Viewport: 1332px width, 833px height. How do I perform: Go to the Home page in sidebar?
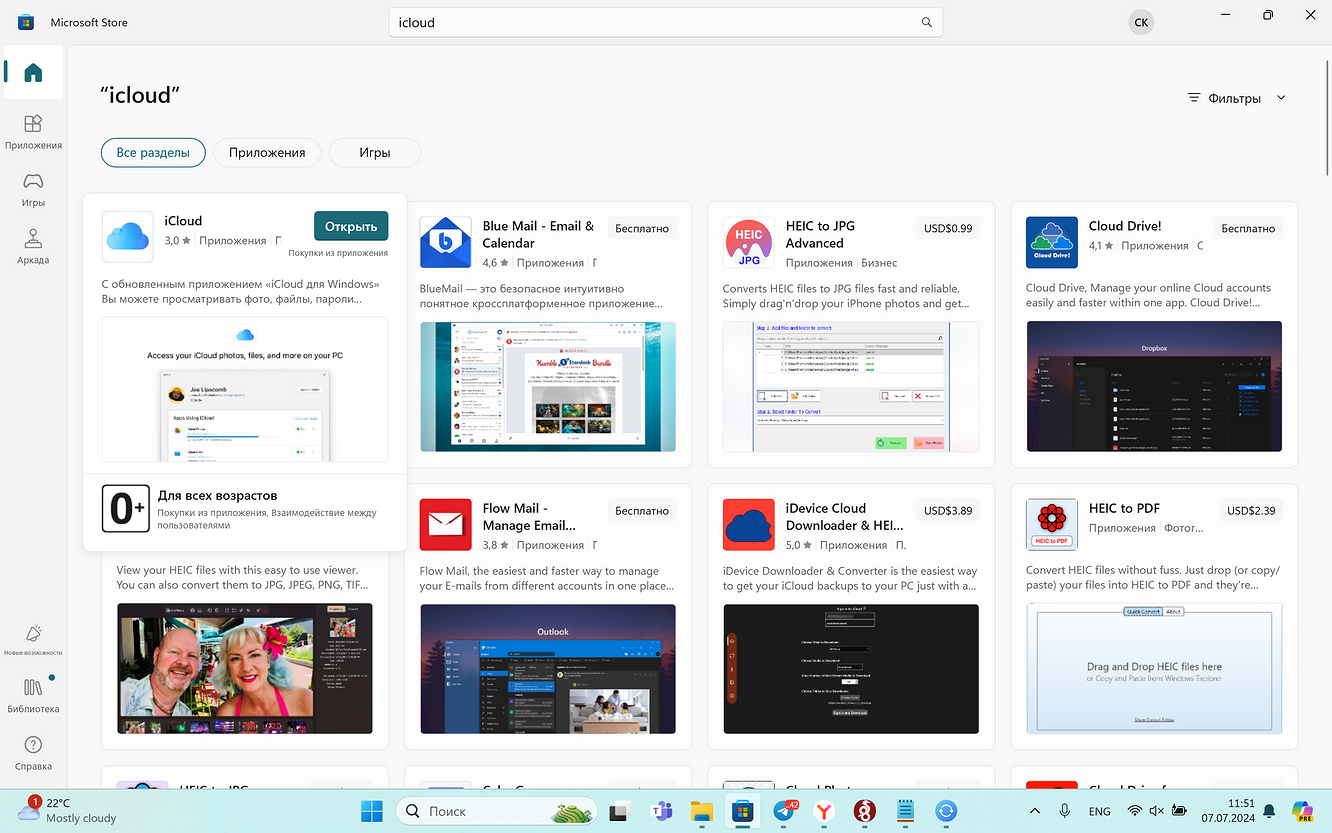(33, 73)
